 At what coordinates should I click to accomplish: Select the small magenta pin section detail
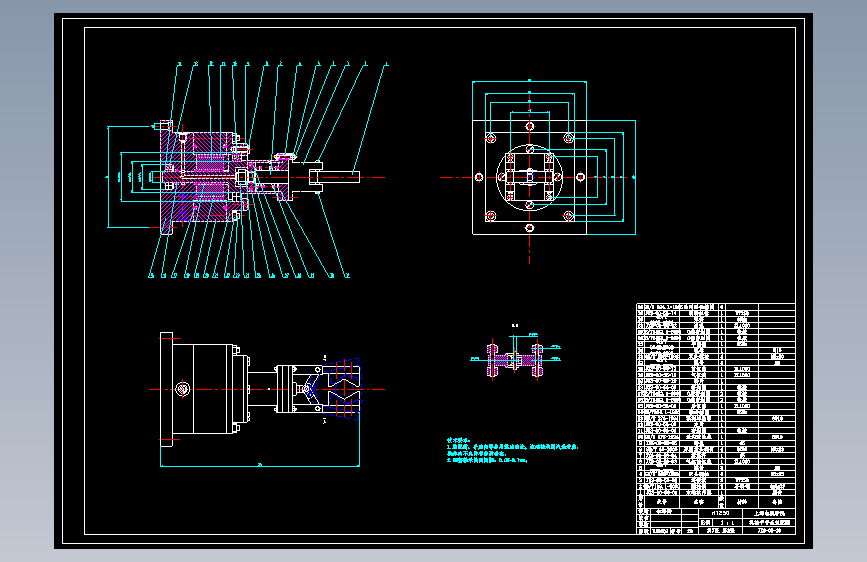point(515,360)
